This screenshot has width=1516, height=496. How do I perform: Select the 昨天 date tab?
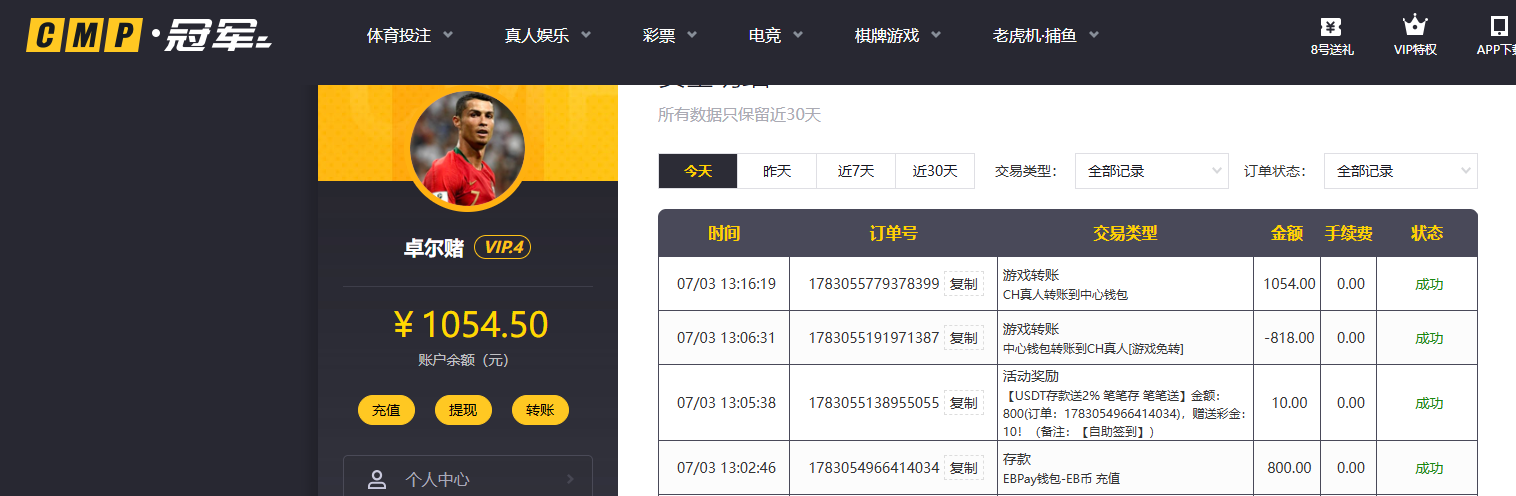tap(777, 171)
